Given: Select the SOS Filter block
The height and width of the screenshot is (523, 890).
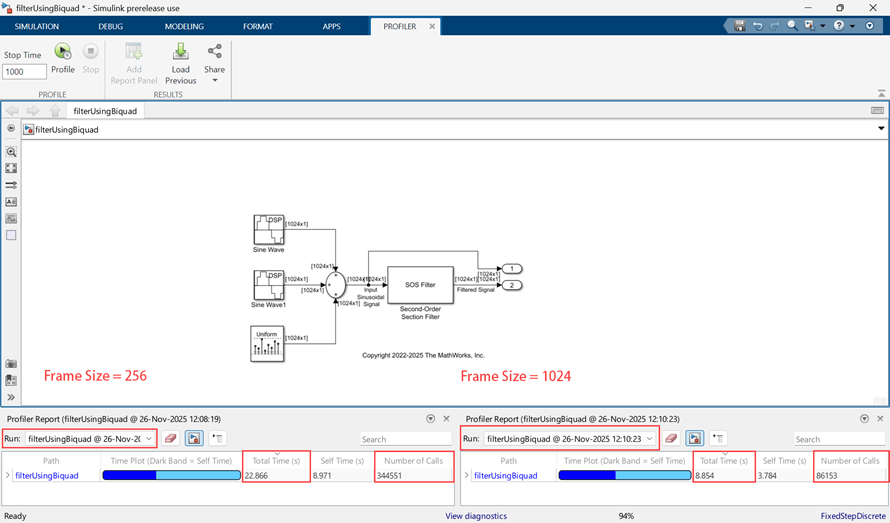Looking at the screenshot, I should point(421,285).
